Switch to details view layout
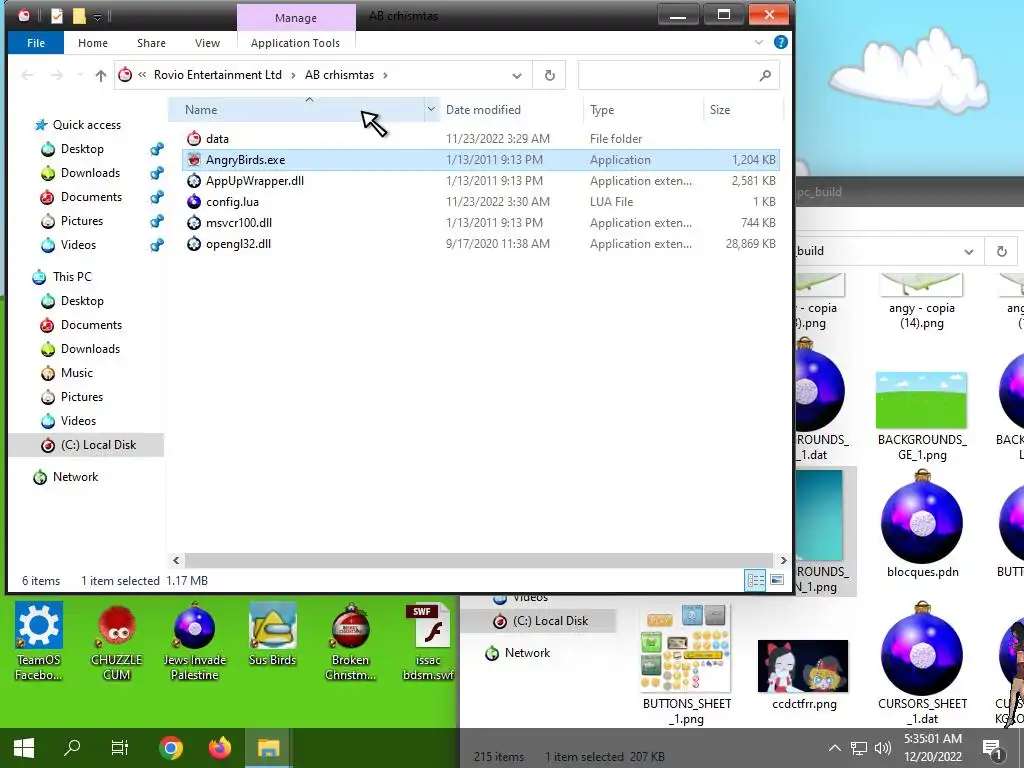Image resolution: width=1024 pixels, height=768 pixels. pyautogui.click(x=756, y=580)
